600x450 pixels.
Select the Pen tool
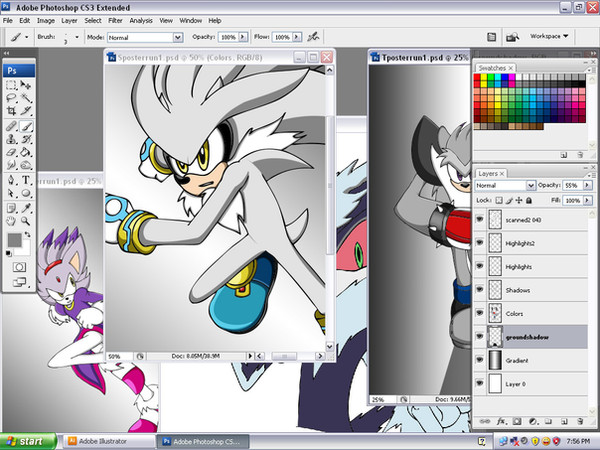tap(11, 180)
